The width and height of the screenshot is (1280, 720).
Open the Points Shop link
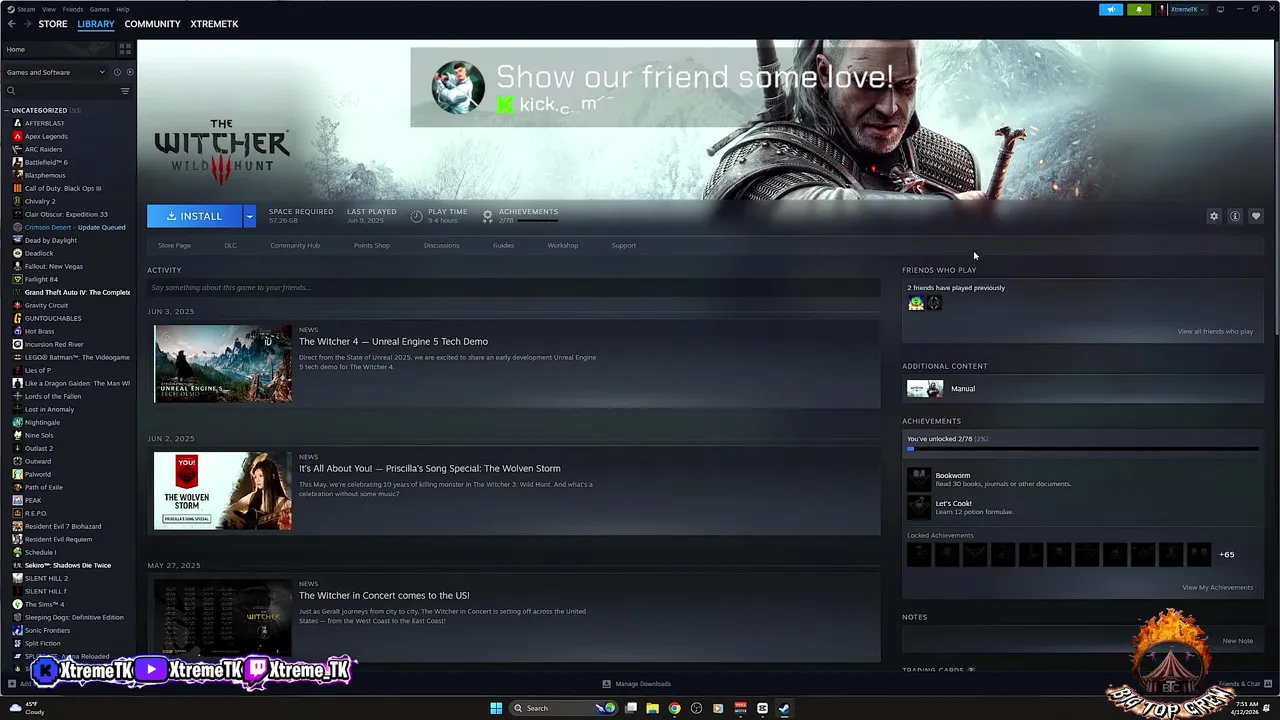[x=371, y=245]
